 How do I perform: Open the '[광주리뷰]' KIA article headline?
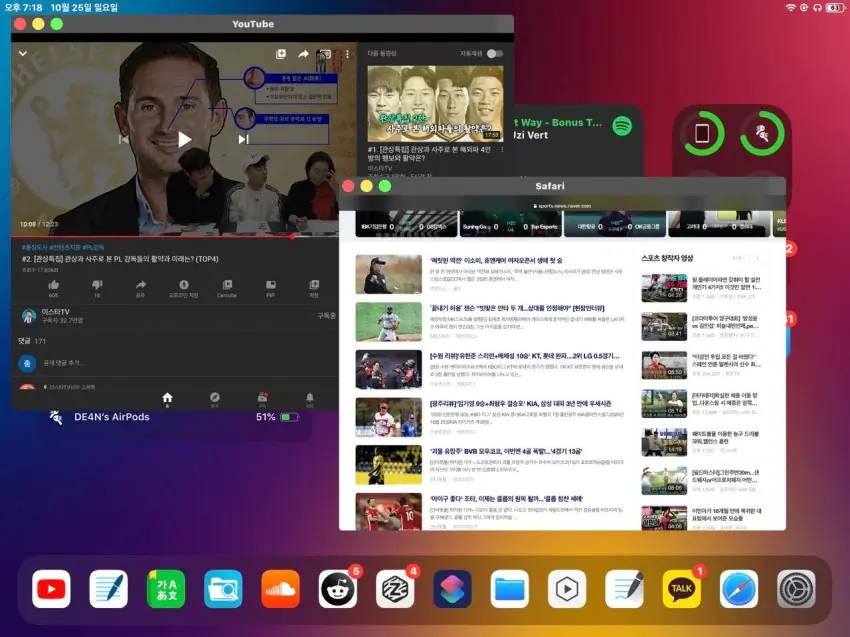click(520, 403)
